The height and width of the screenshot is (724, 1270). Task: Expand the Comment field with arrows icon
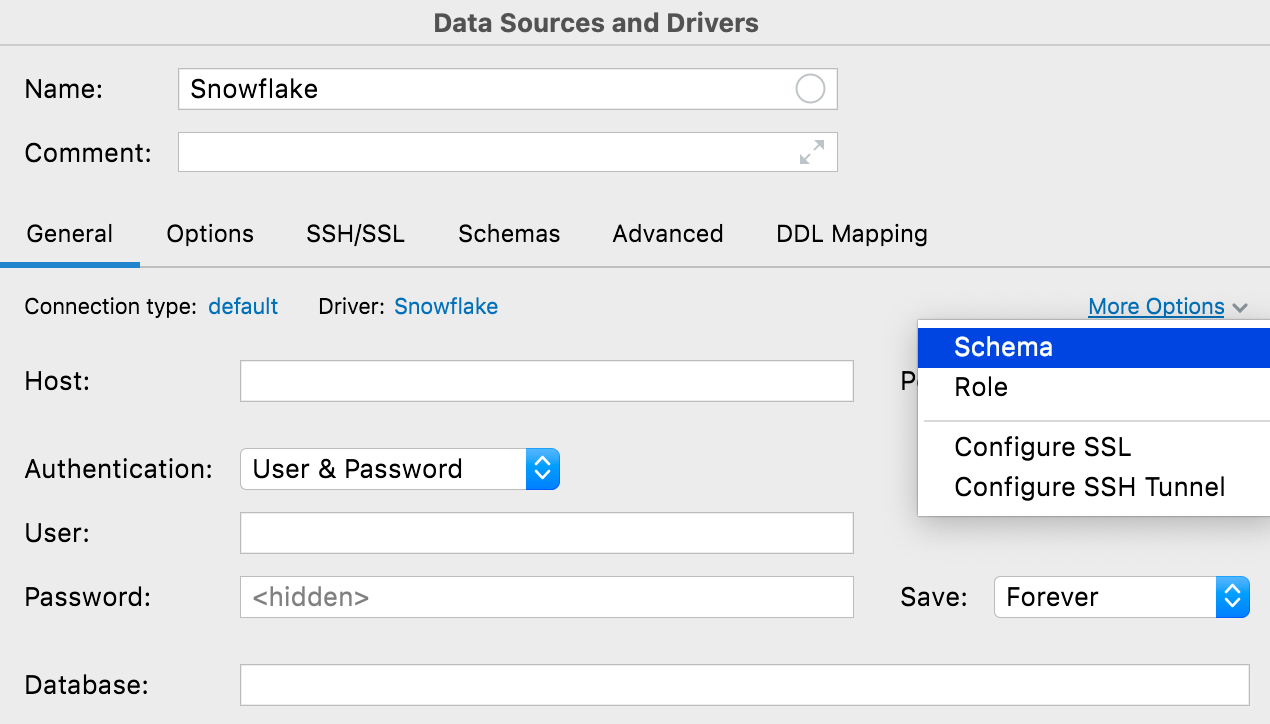[x=812, y=152]
